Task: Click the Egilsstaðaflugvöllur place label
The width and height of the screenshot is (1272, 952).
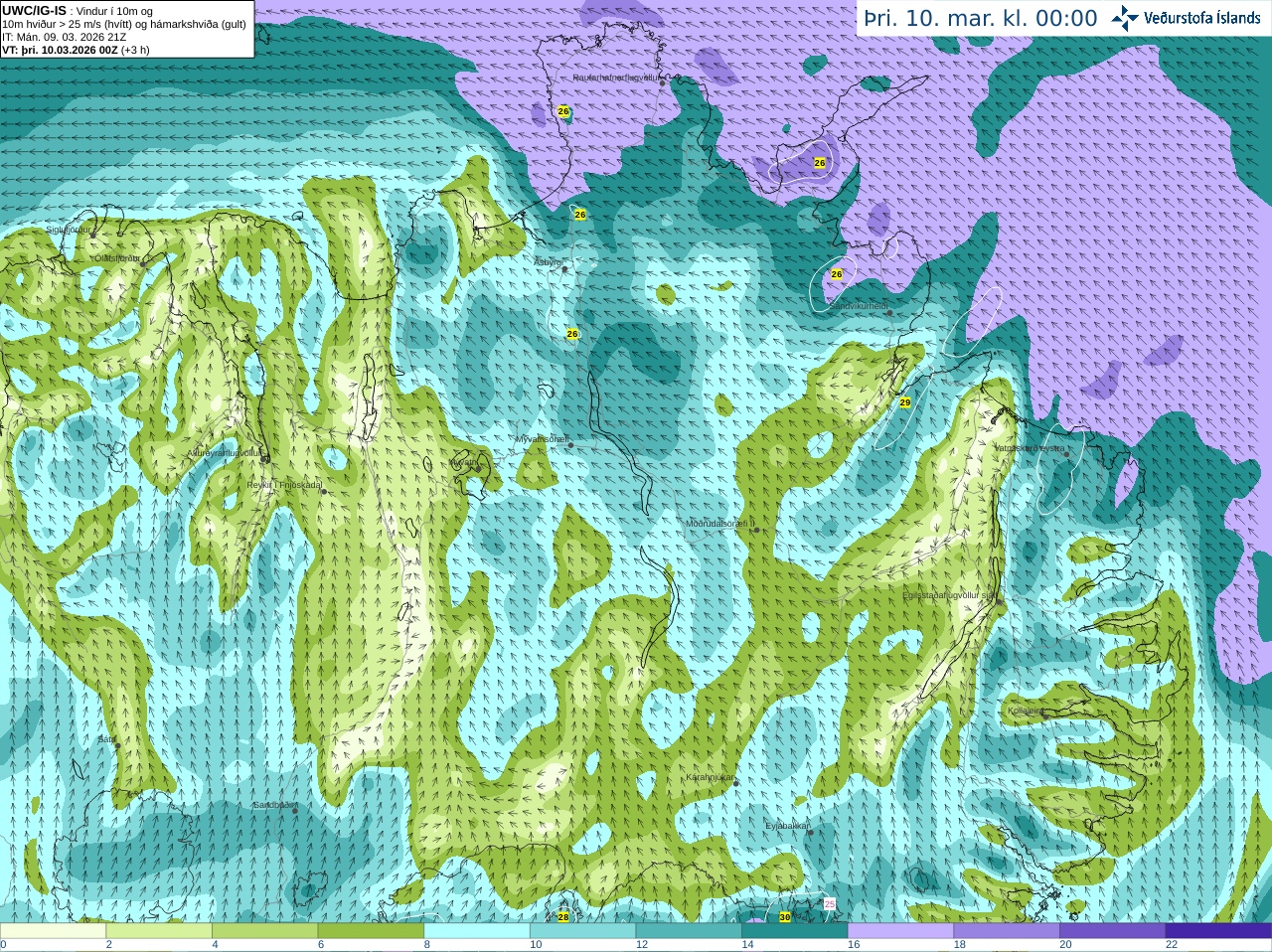Action: 948,594
